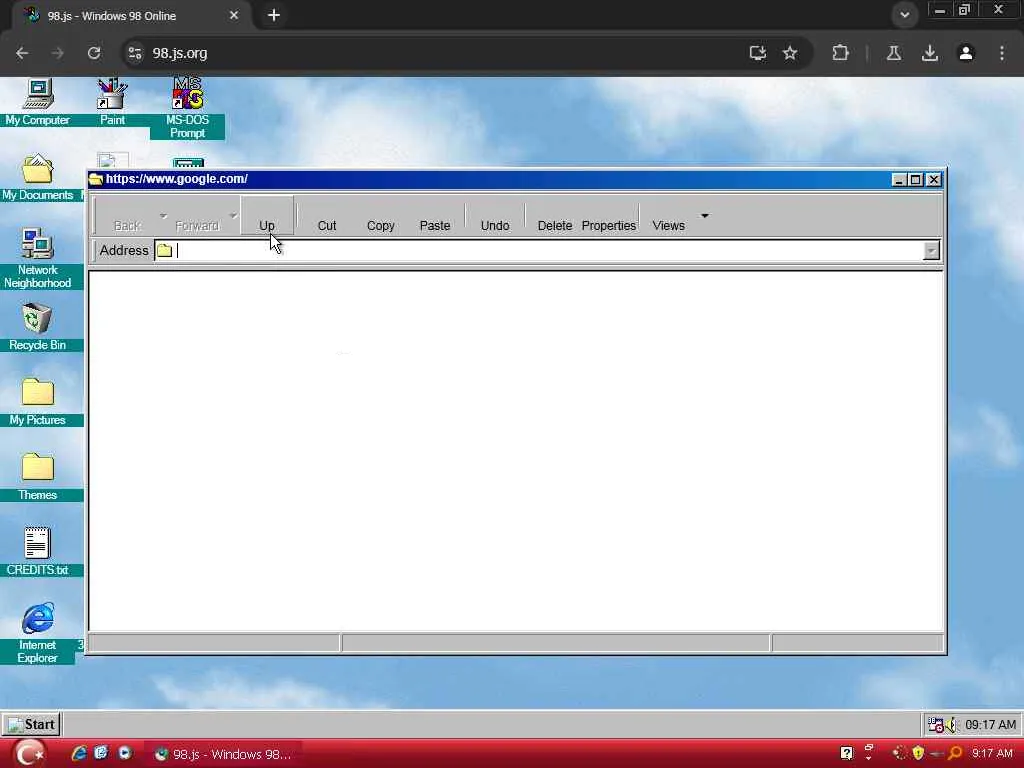Open the red host Start orb button
This screenshot has height=768, width=1024.
[29, 754]
